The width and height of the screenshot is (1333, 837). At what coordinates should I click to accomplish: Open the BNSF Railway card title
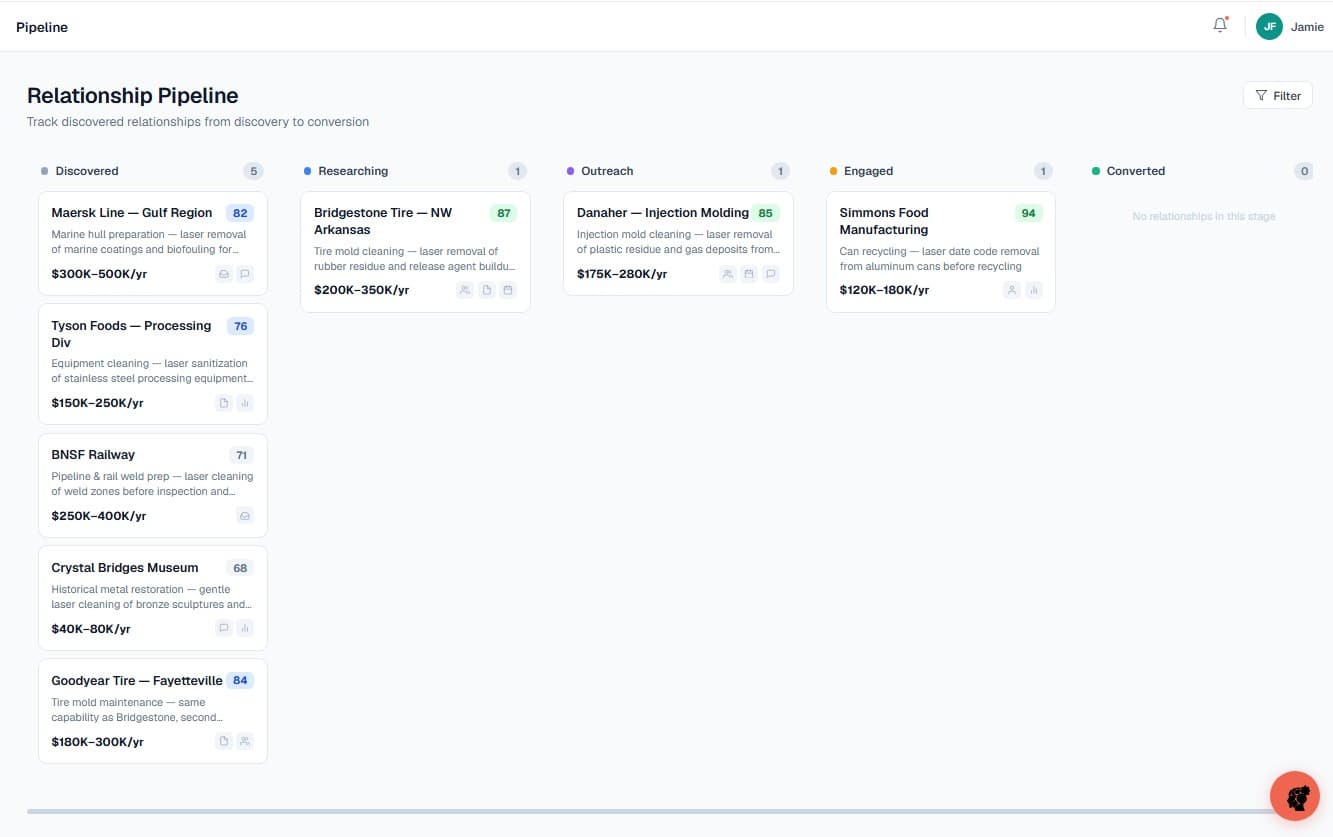(93, 455)
